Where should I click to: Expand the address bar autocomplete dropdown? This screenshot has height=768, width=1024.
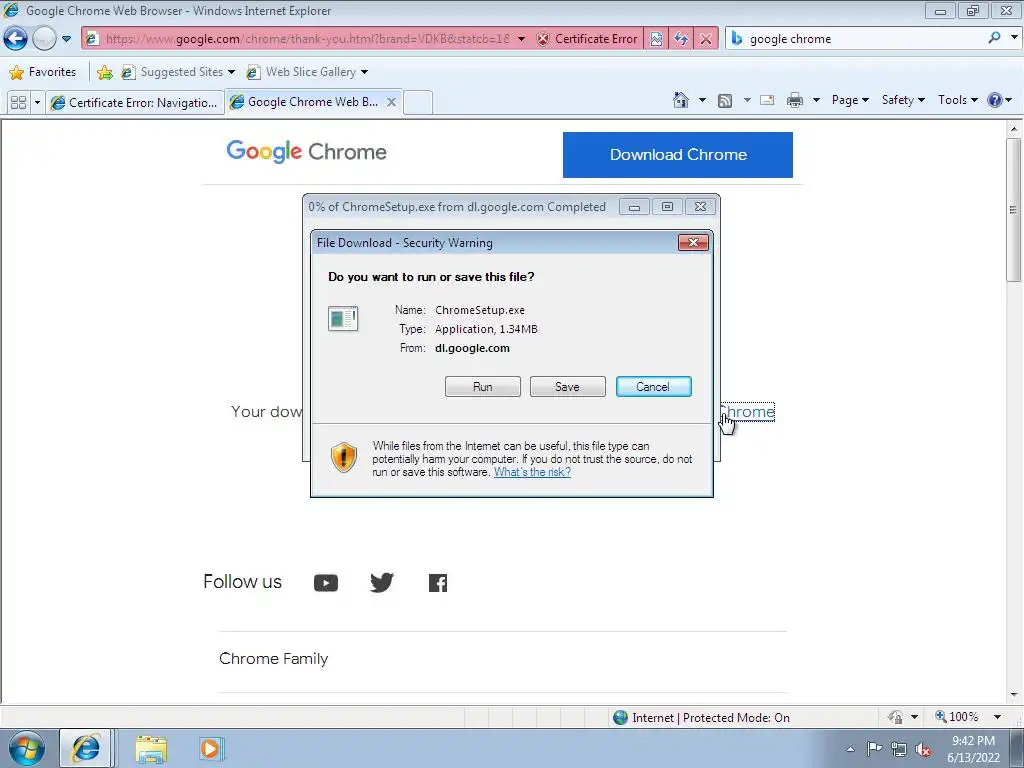click(x=521, y=39)
